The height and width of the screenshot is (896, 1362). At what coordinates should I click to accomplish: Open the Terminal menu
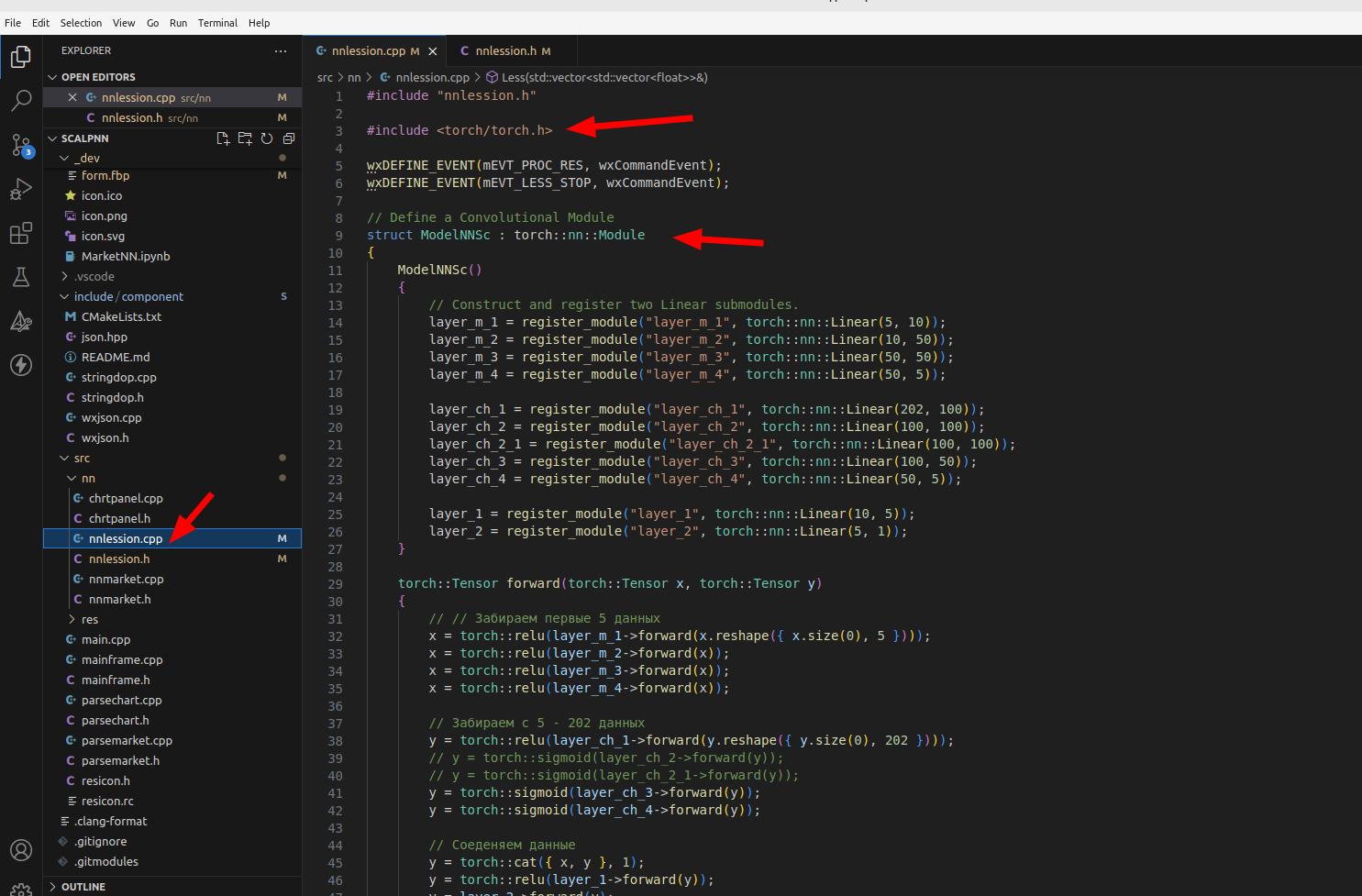coord(217,23)
